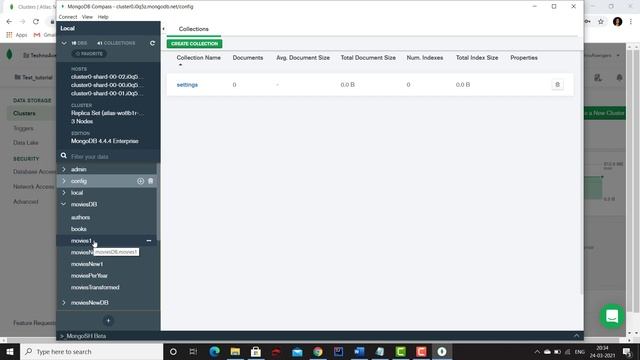The width and height of the screenshot is (640, 360).
Task: Delete the settings collection with trash icon
Action: point(558,84)
